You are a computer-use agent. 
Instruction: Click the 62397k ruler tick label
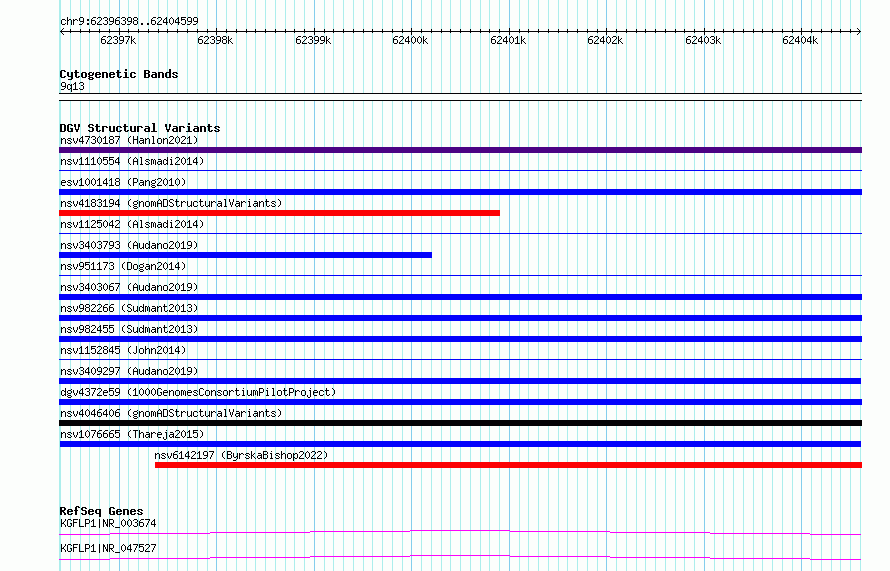[118, 40]
